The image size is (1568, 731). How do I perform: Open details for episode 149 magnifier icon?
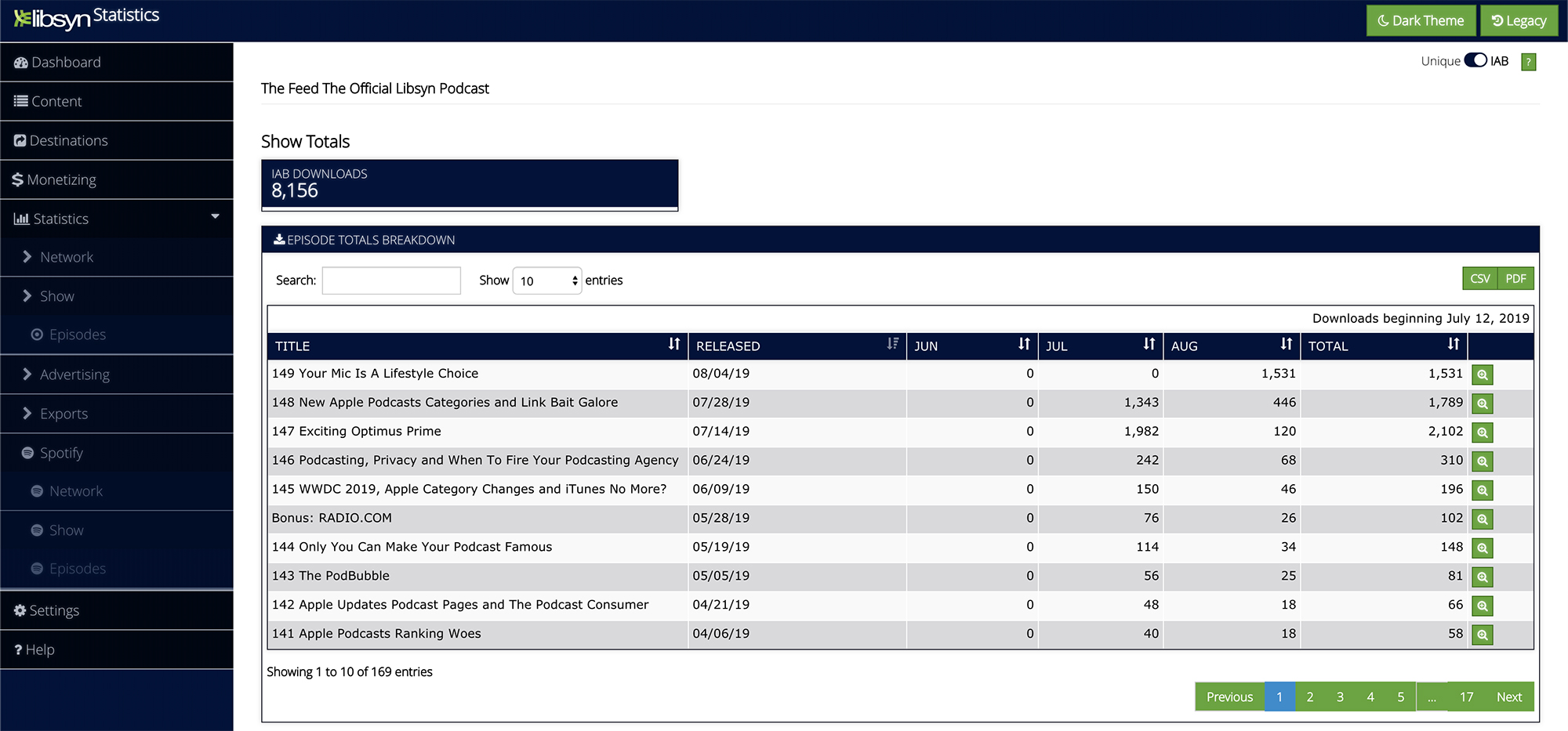click(x=1482, y=375)
